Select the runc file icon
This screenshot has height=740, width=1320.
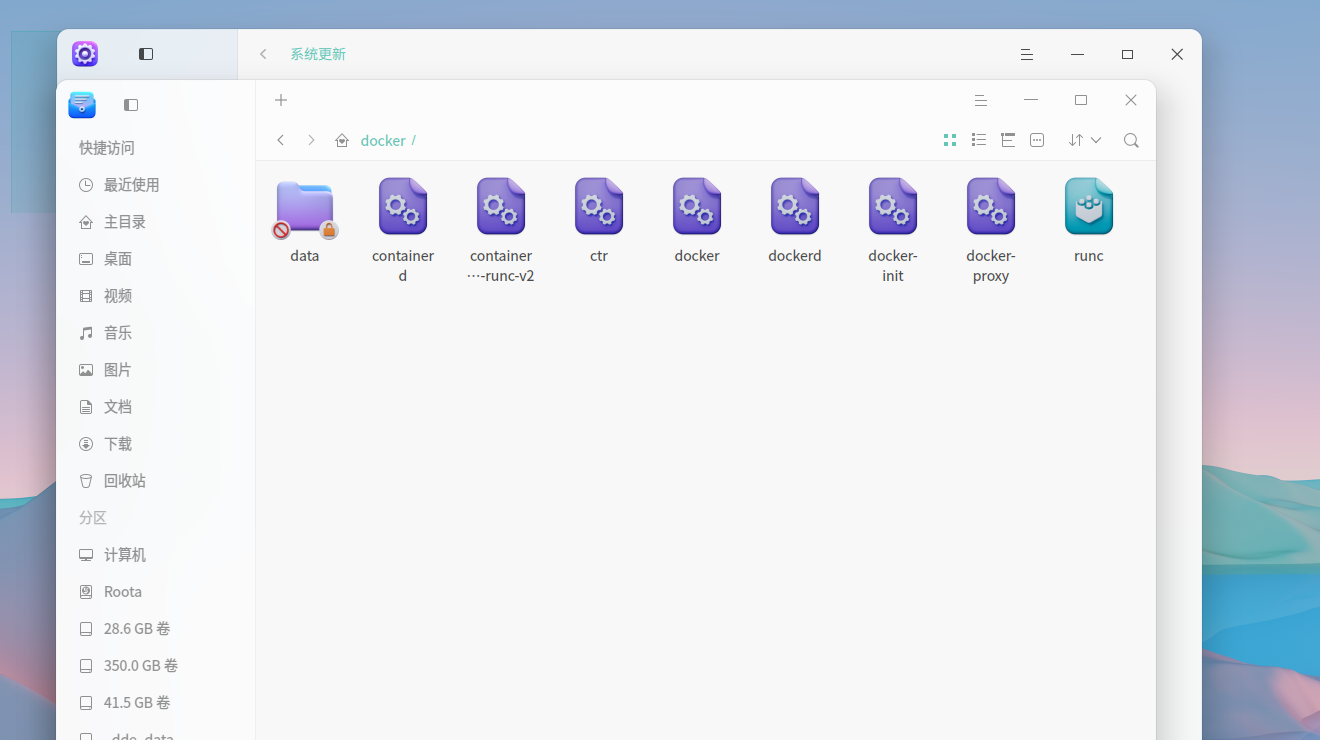pyautogui.click(x=1089, y=207)
